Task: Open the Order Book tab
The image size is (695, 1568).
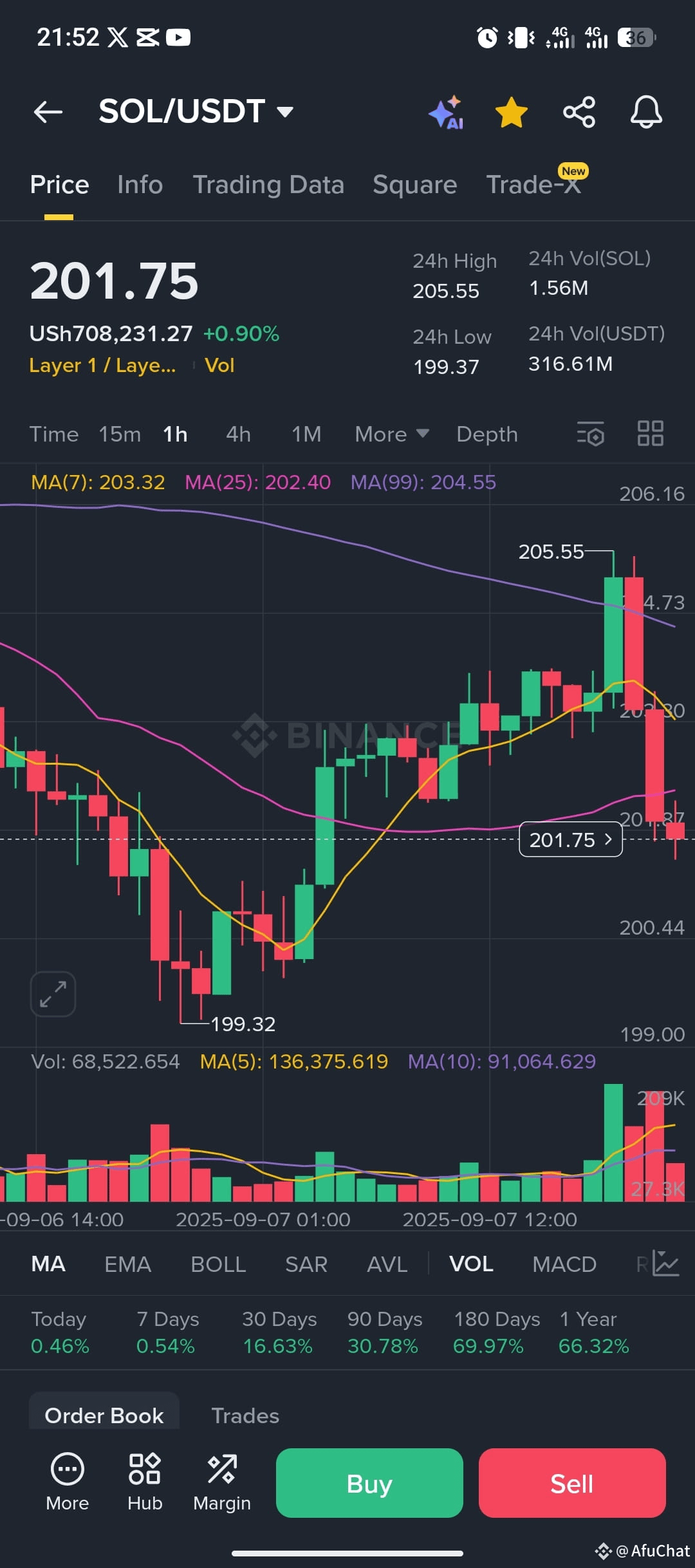Action: pyautogui.click(x=104, y=1415)
